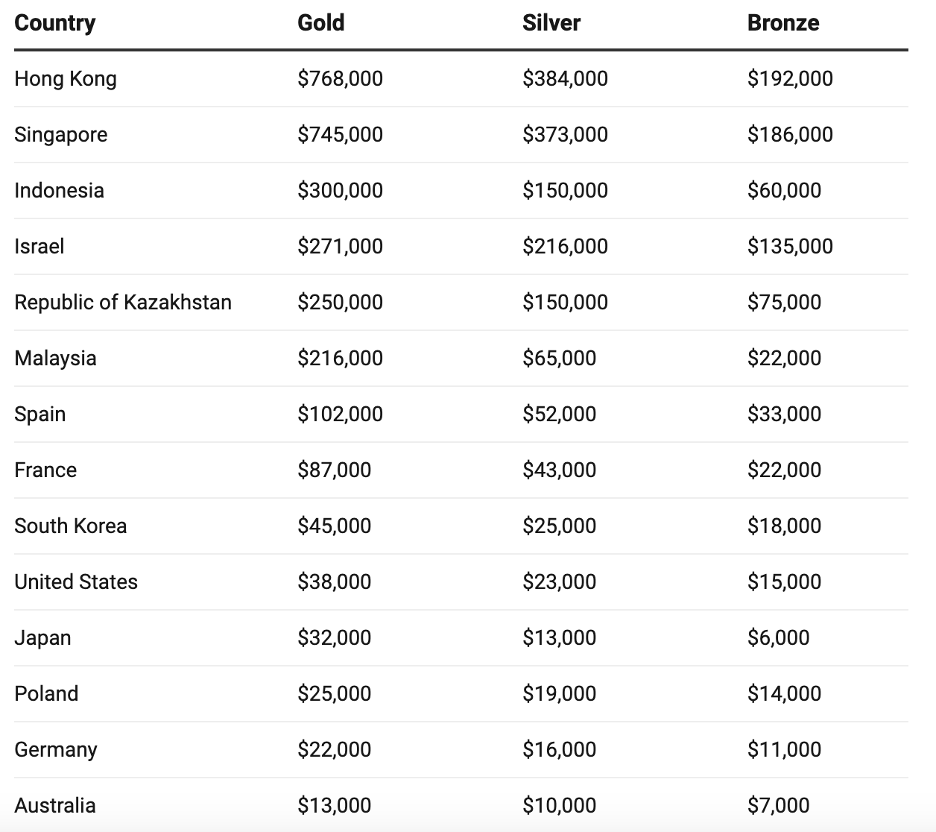Viewport: 936px width, 832px height.
Task: Select Hong Kong's gold value $768,000
Action: [x=340, y=79]
